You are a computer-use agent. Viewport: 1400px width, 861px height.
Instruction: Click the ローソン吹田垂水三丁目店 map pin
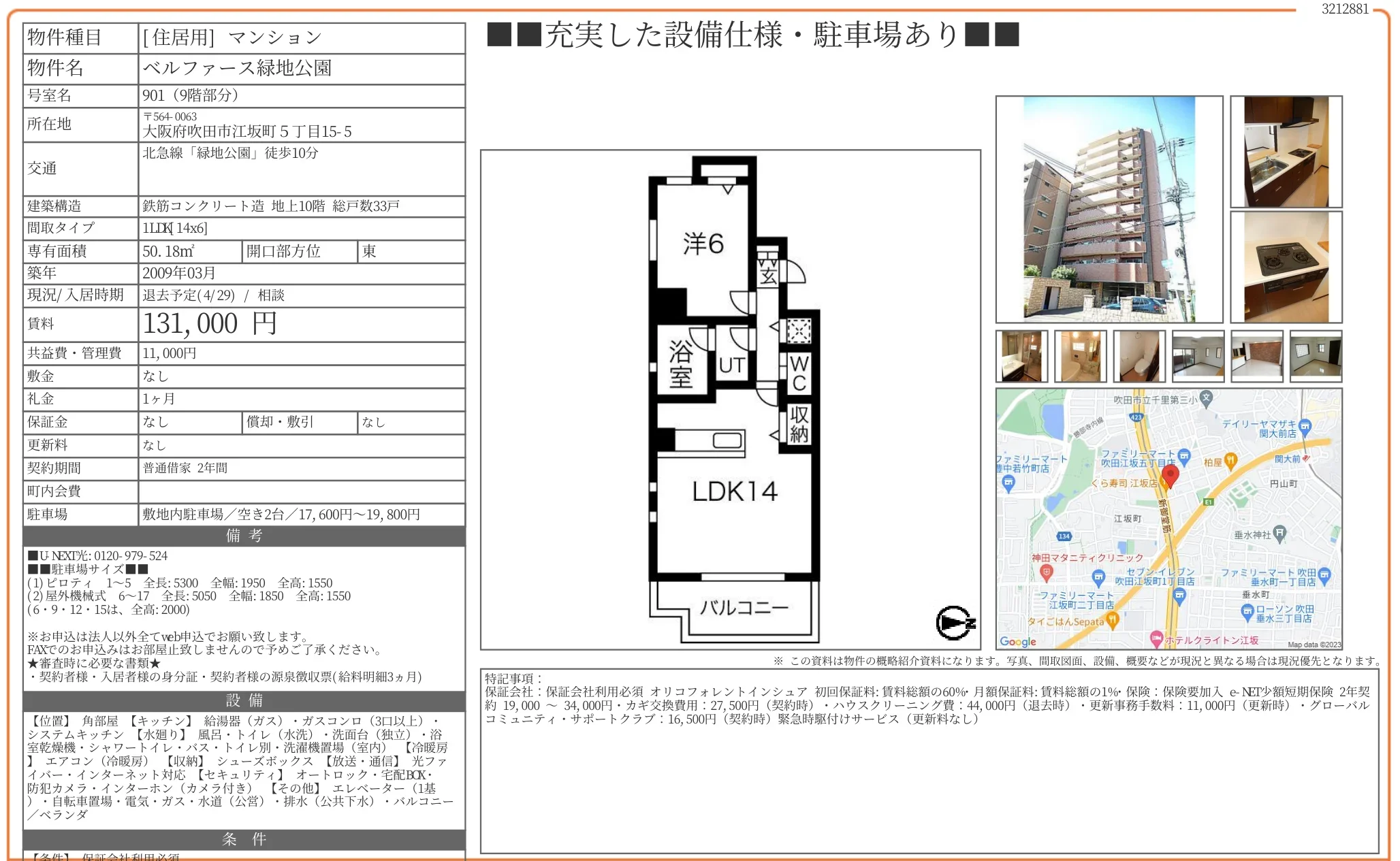click(1248, 611)
